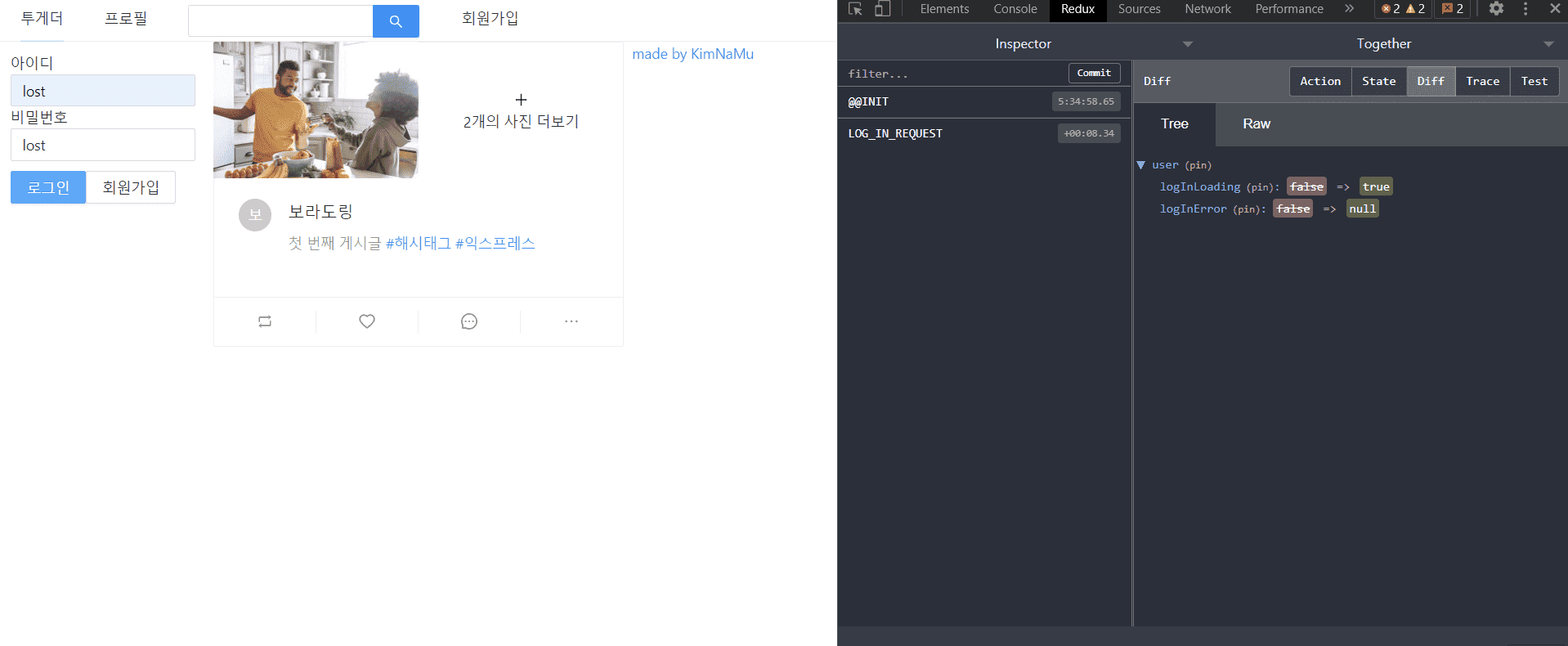Open the 투게더 menu item
The width and height of the screenshot is (1568, 646).
[42, 19]
